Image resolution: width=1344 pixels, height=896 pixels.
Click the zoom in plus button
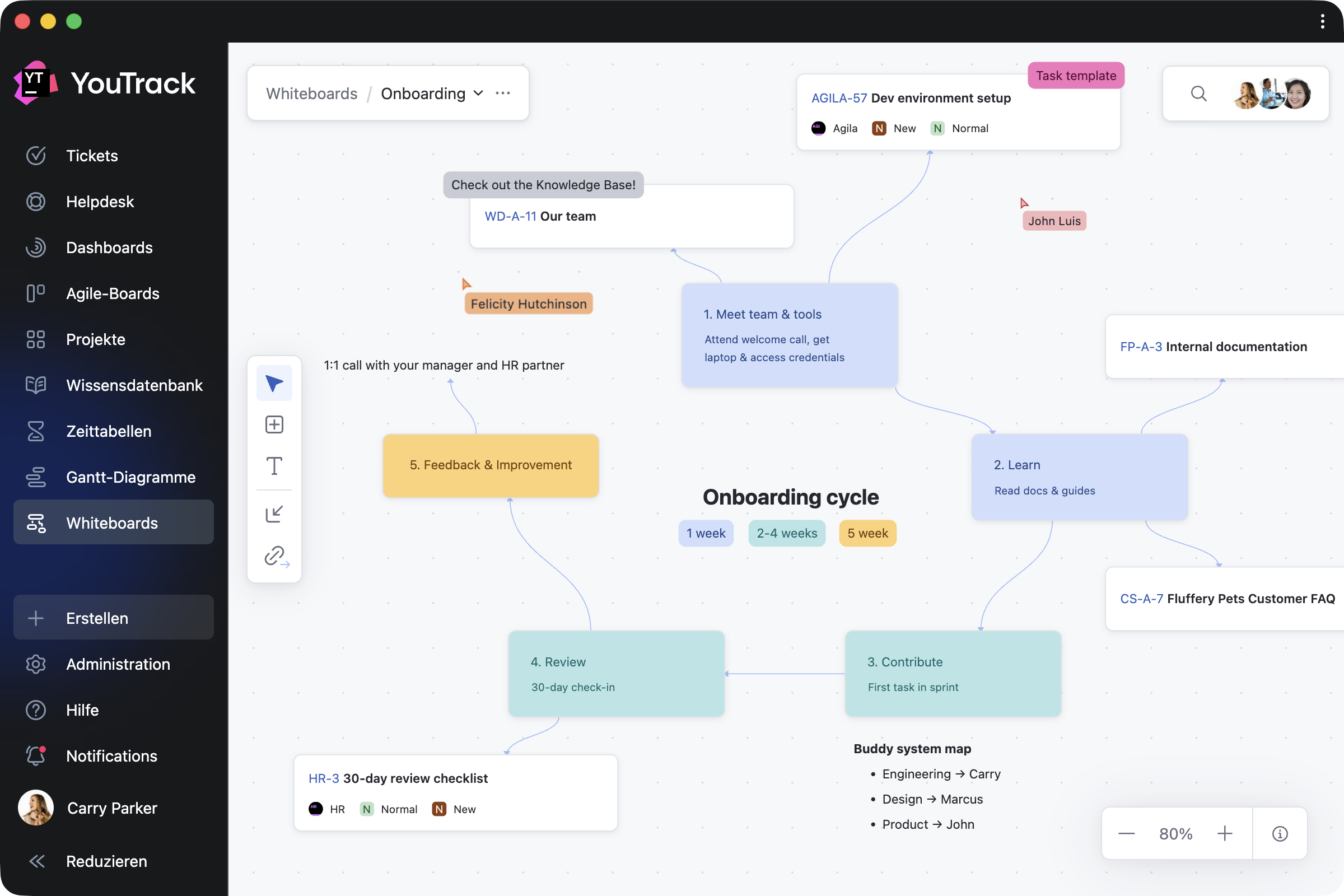(x=1224, y=834)
